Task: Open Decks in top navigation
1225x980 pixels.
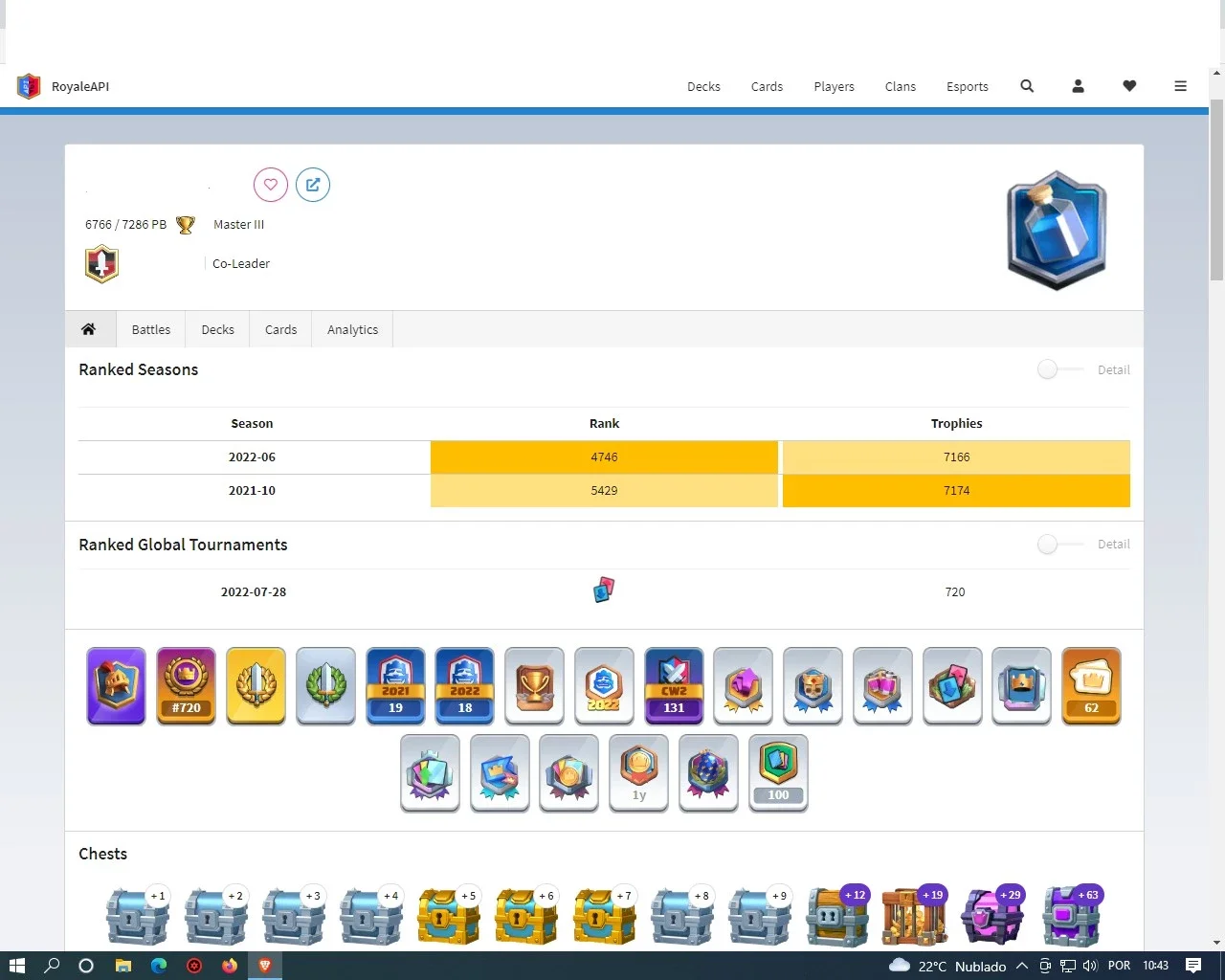Action: pos(703,86)
